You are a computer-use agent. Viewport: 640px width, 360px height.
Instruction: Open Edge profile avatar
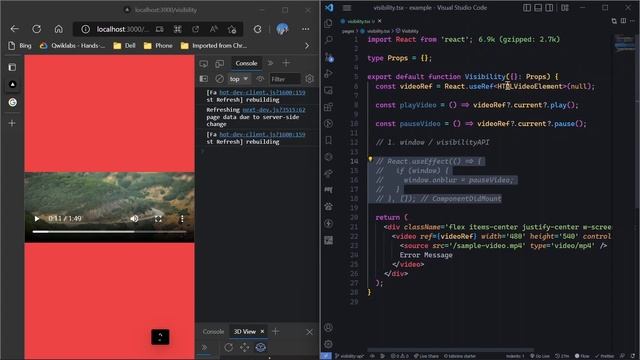coord(282,29)
